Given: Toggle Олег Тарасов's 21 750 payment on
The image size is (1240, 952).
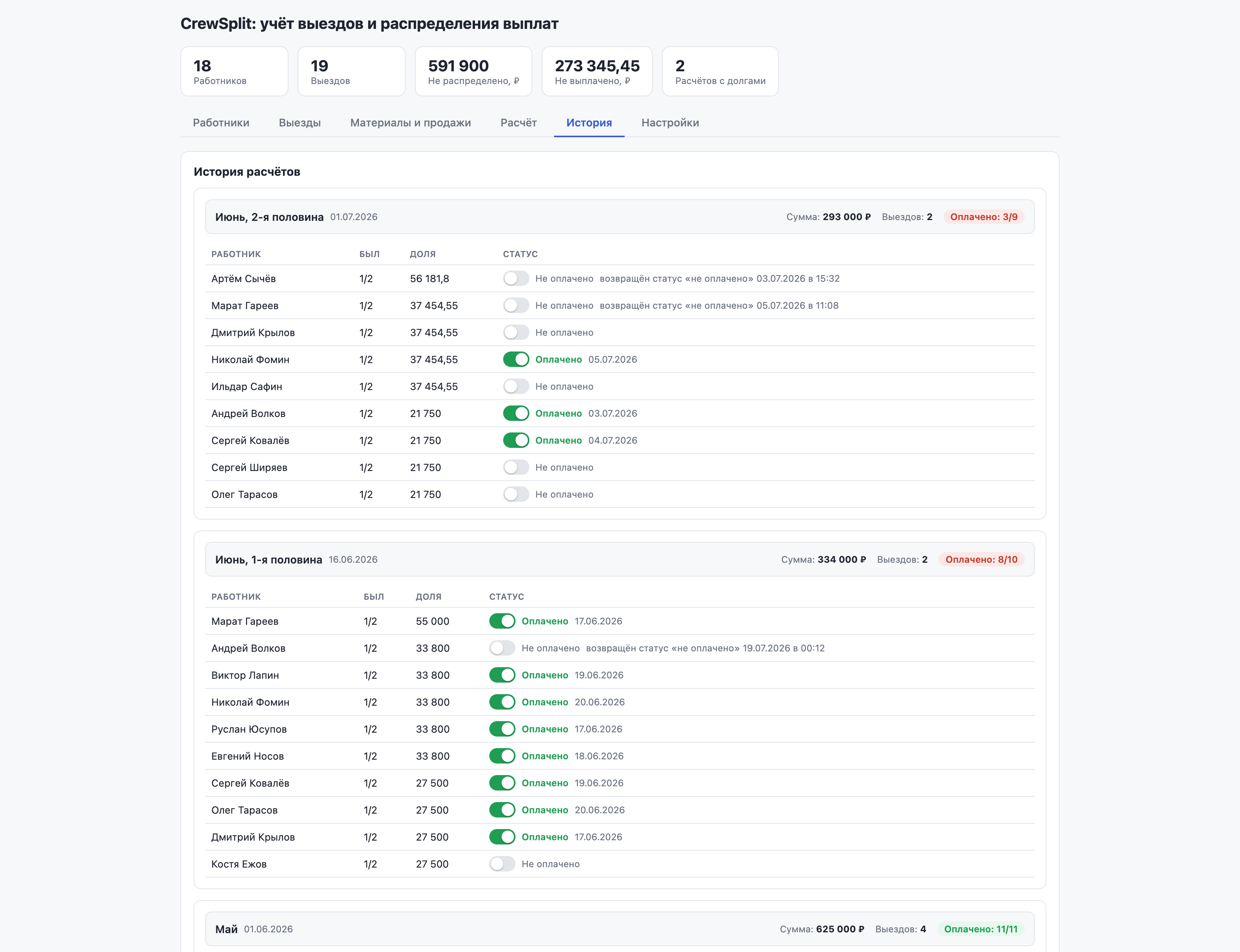Looking at the screenshot, I should 516,494.
